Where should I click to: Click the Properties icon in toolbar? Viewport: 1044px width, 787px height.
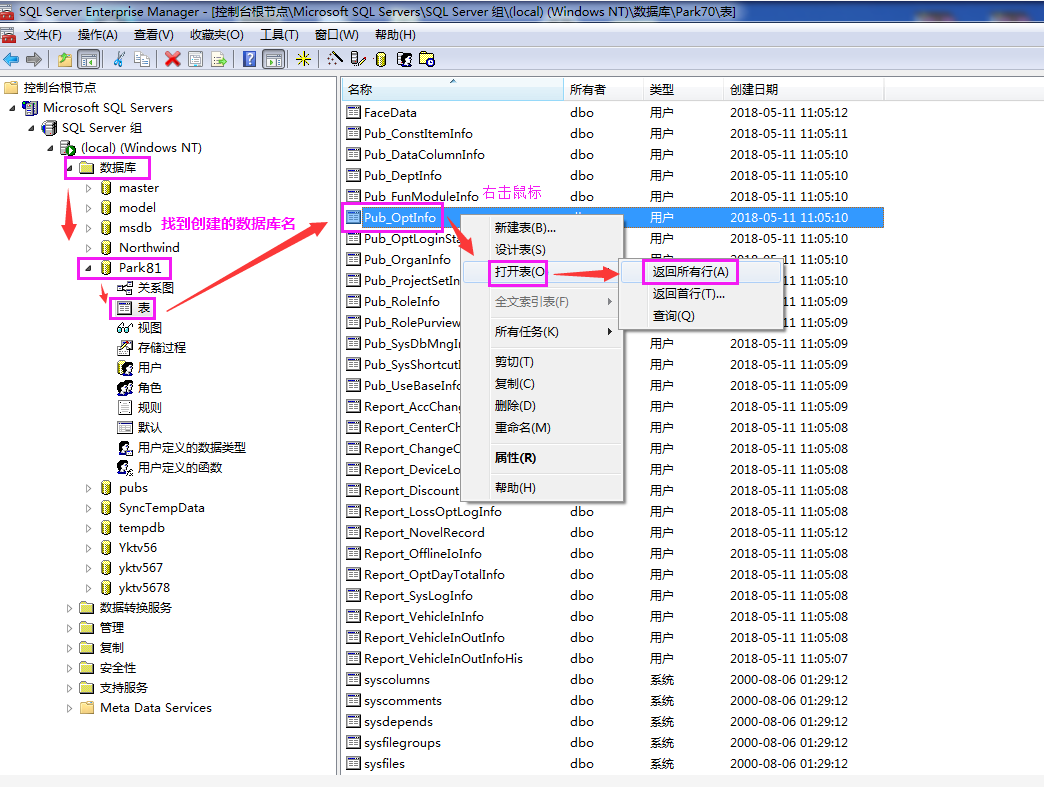pos(196,60)
